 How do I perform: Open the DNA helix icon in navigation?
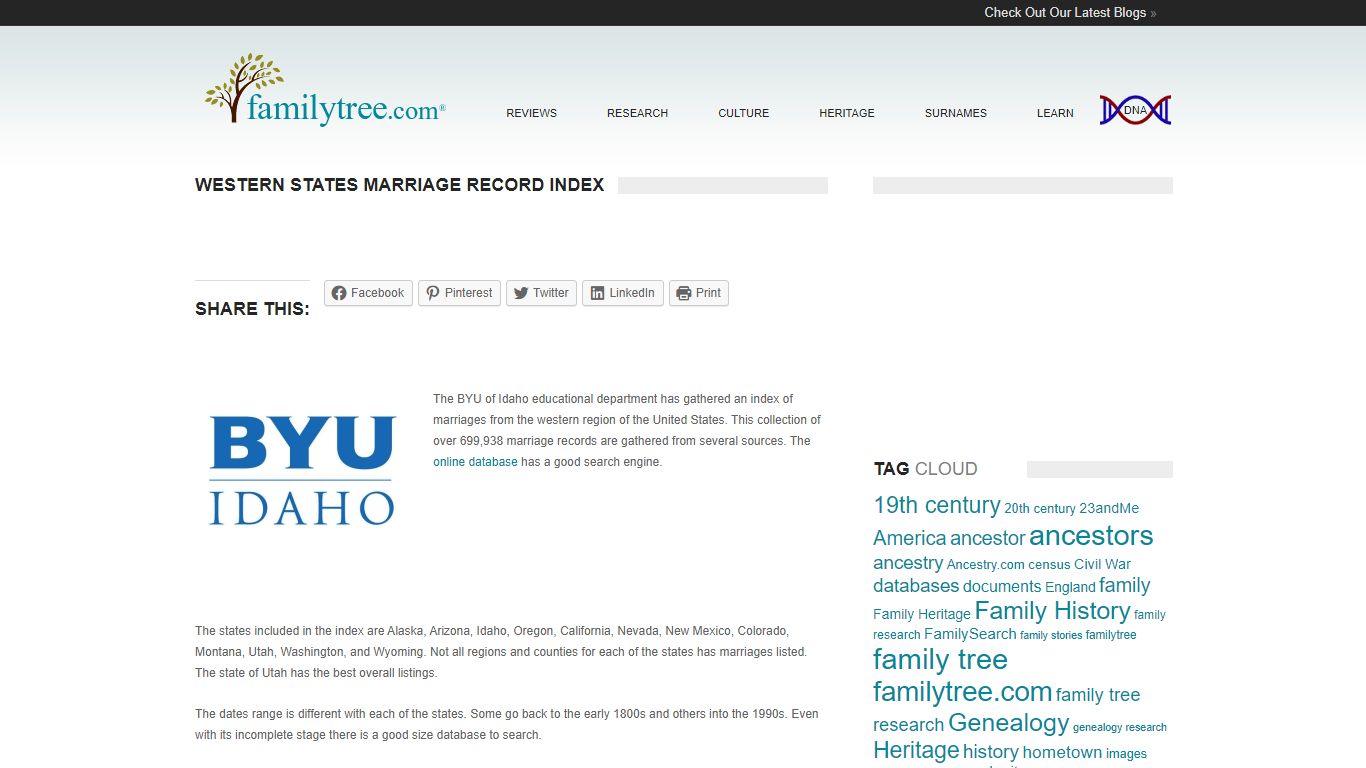[x=1135, y=110]
